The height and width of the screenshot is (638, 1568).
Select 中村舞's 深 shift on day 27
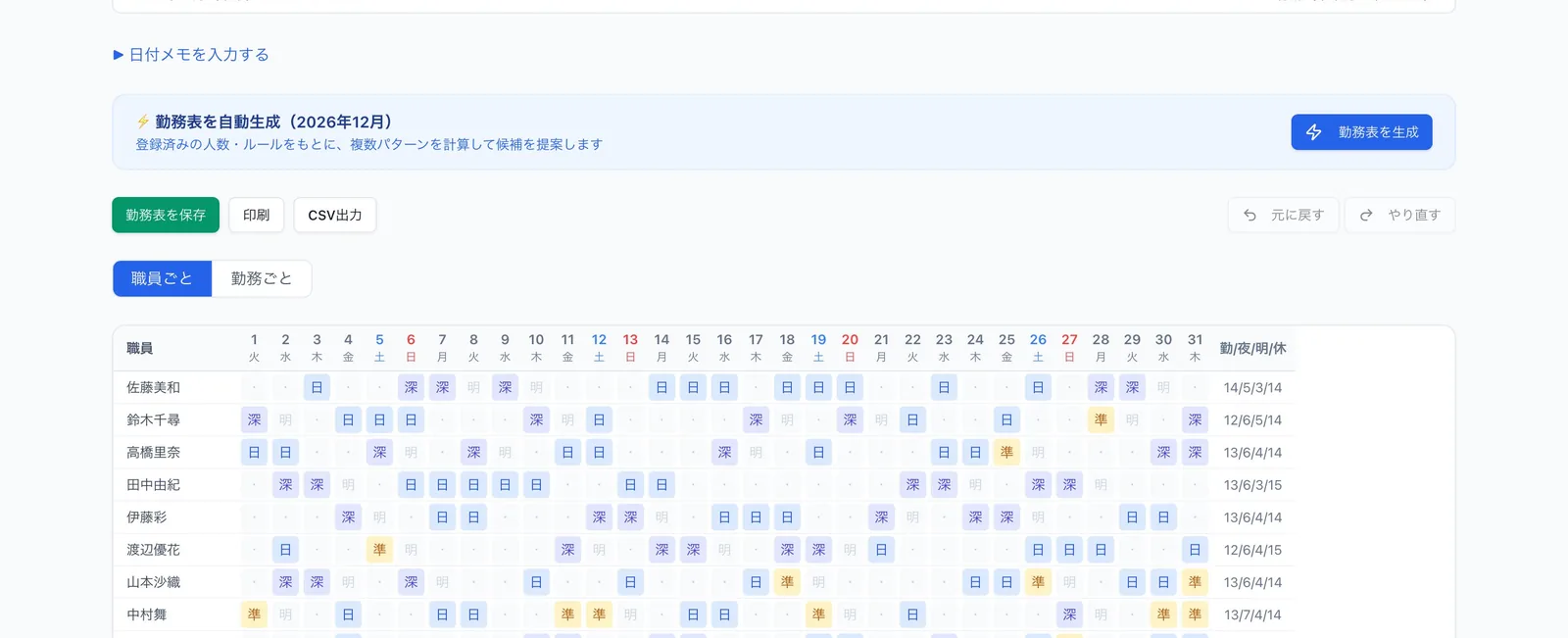[x=1069, y=614]
